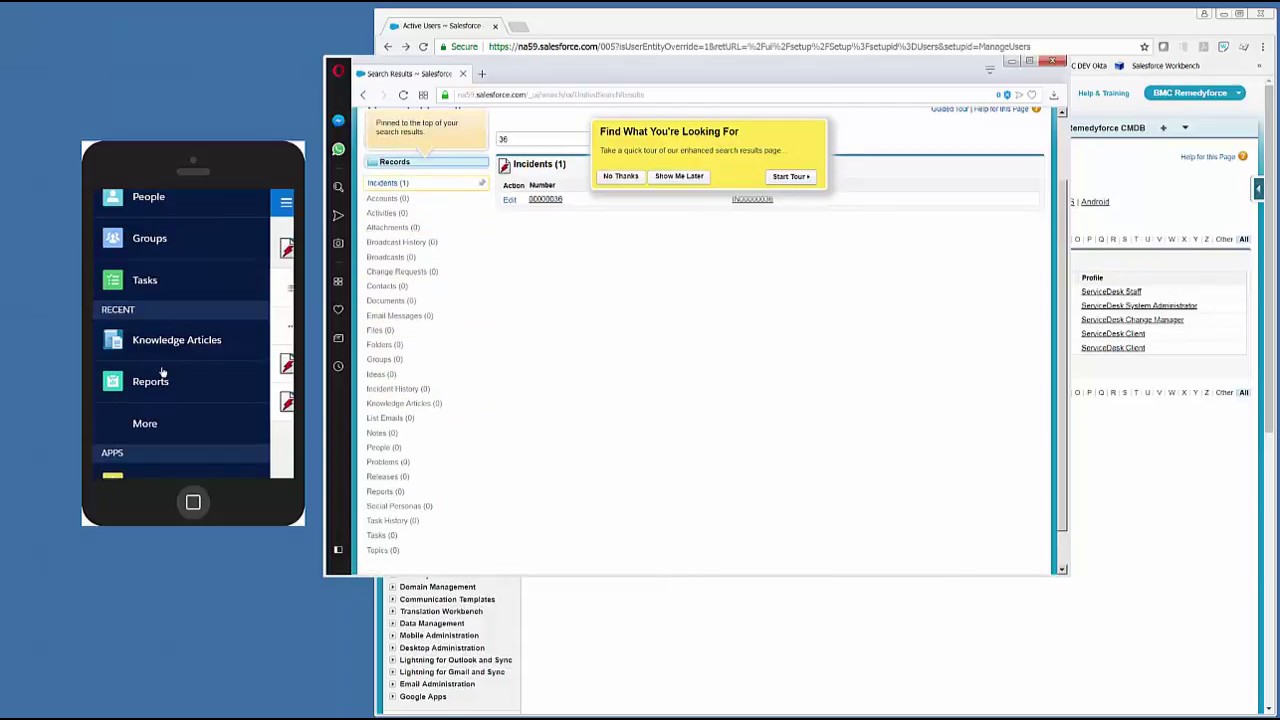Go back in the Chrome window
Viewport: 1280px width, 720px height.
[x=388, y=47]
